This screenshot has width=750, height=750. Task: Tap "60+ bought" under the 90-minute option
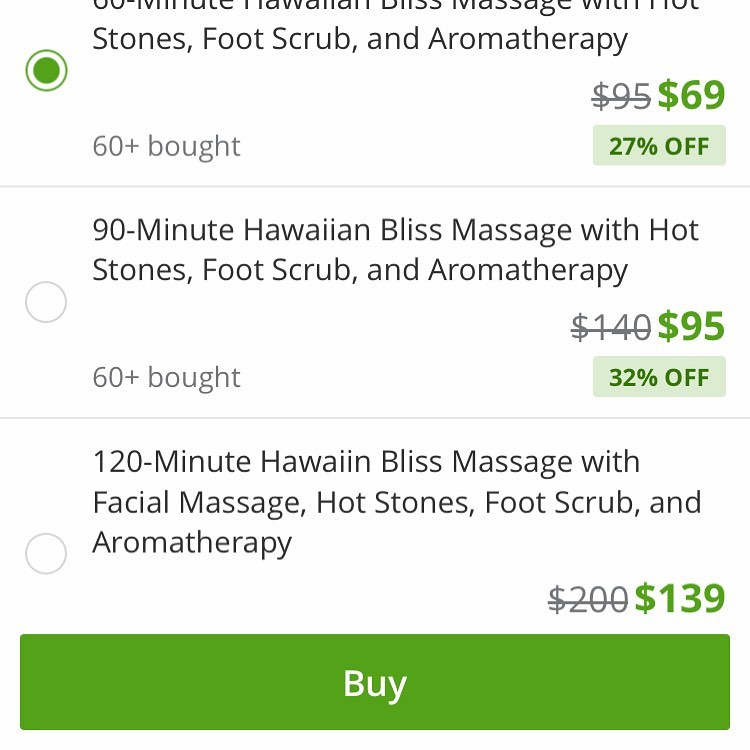coord(167,378)
